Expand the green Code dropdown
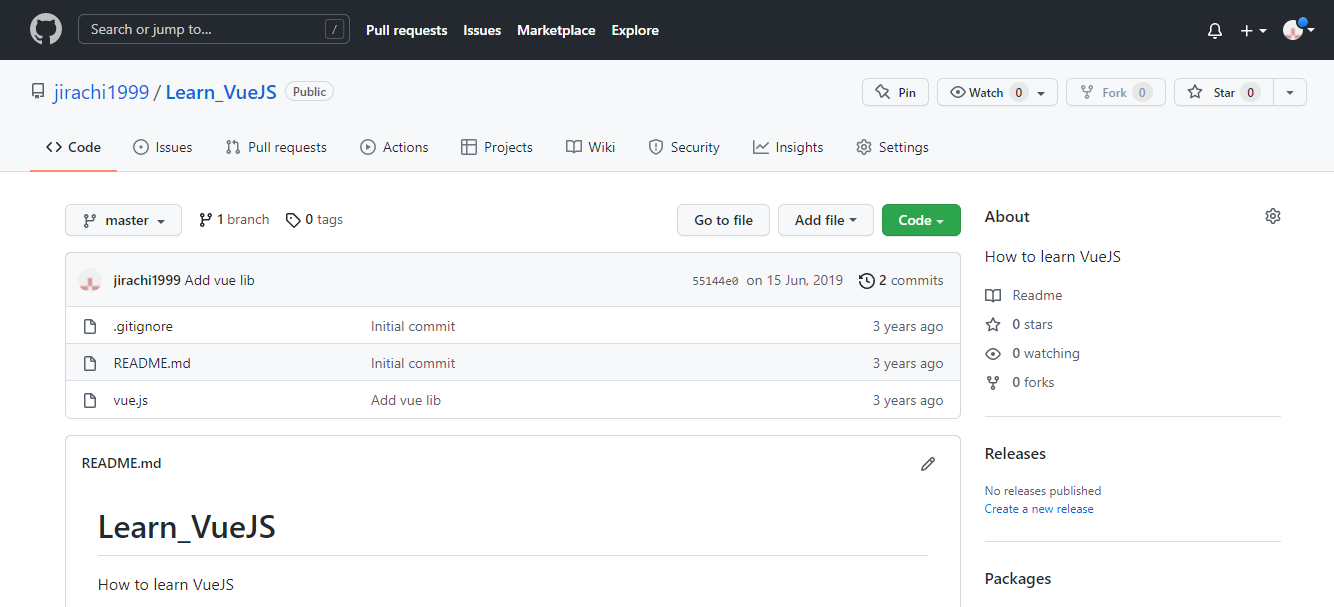Viewport: 1334px width, 607px height. (x=921, y=220)
